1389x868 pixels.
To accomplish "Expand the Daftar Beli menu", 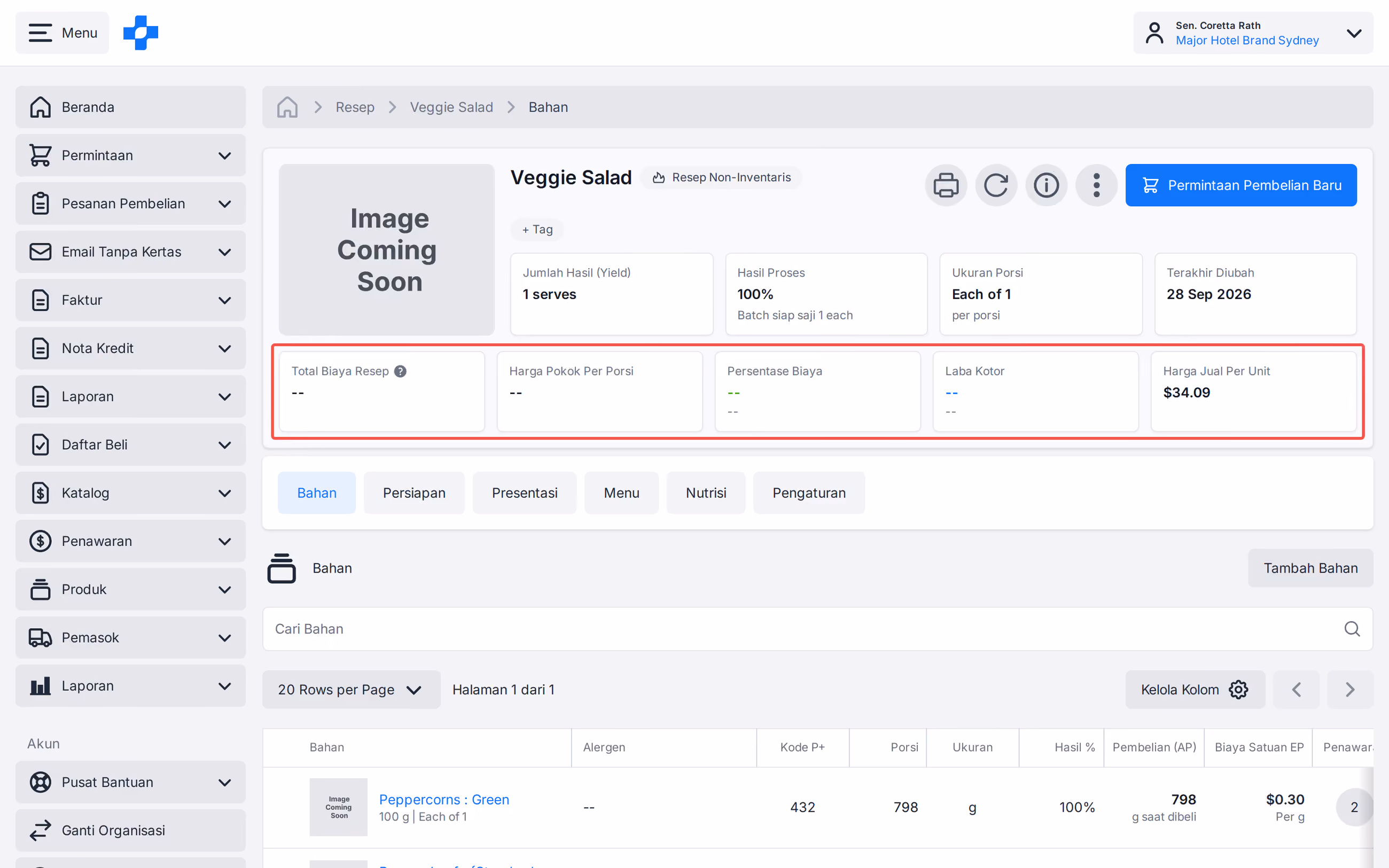I will coord(130,444).
